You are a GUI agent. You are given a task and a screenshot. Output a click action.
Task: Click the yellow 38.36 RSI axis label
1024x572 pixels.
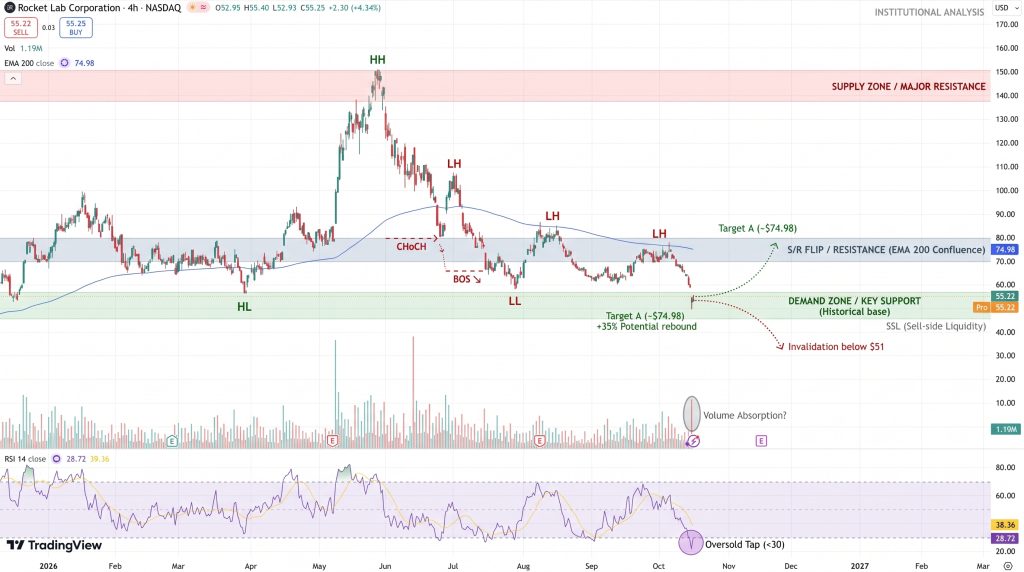1005,524
